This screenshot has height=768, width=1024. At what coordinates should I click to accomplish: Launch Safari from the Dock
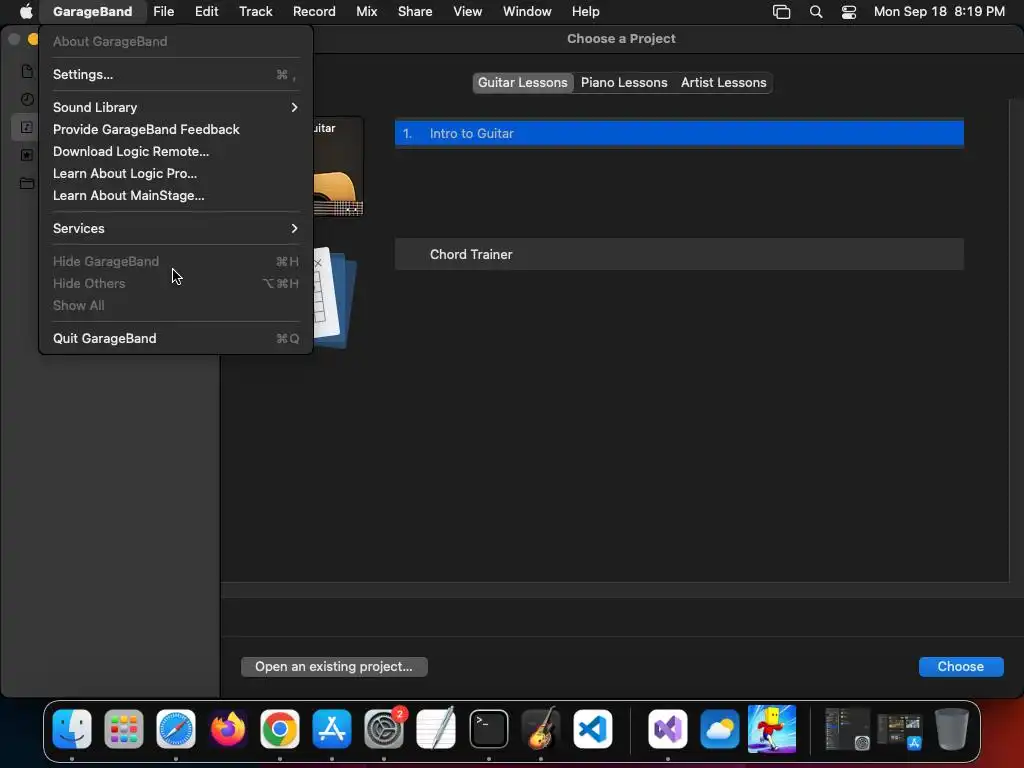pyautogui.click(x=176, y=728)
